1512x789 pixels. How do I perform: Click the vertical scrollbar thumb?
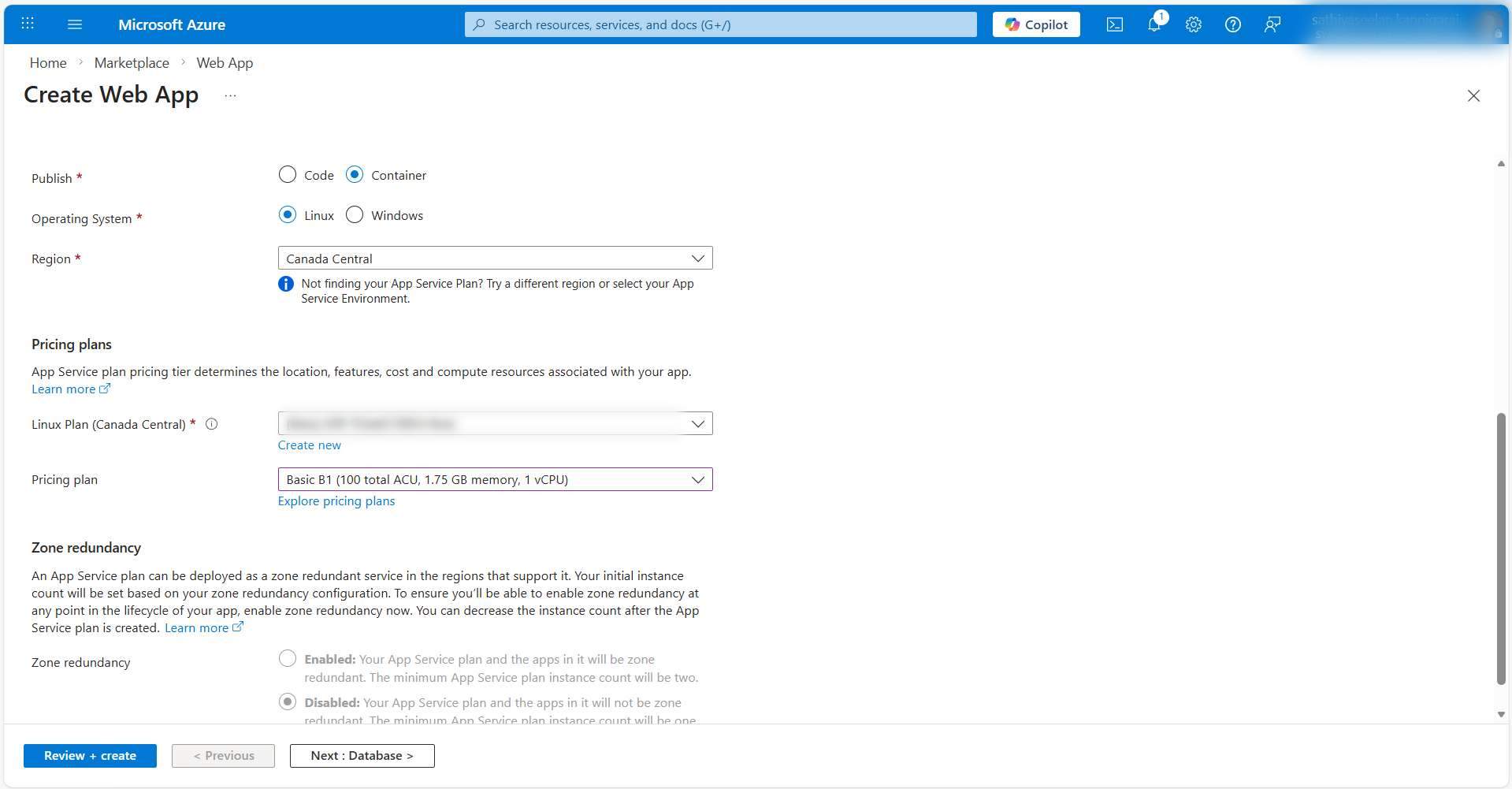(x=1501, y=549)
